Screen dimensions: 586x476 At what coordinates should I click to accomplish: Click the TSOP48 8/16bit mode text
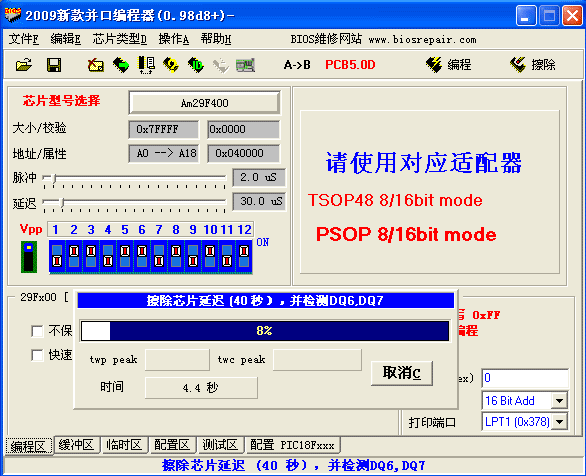coord(395,200)
